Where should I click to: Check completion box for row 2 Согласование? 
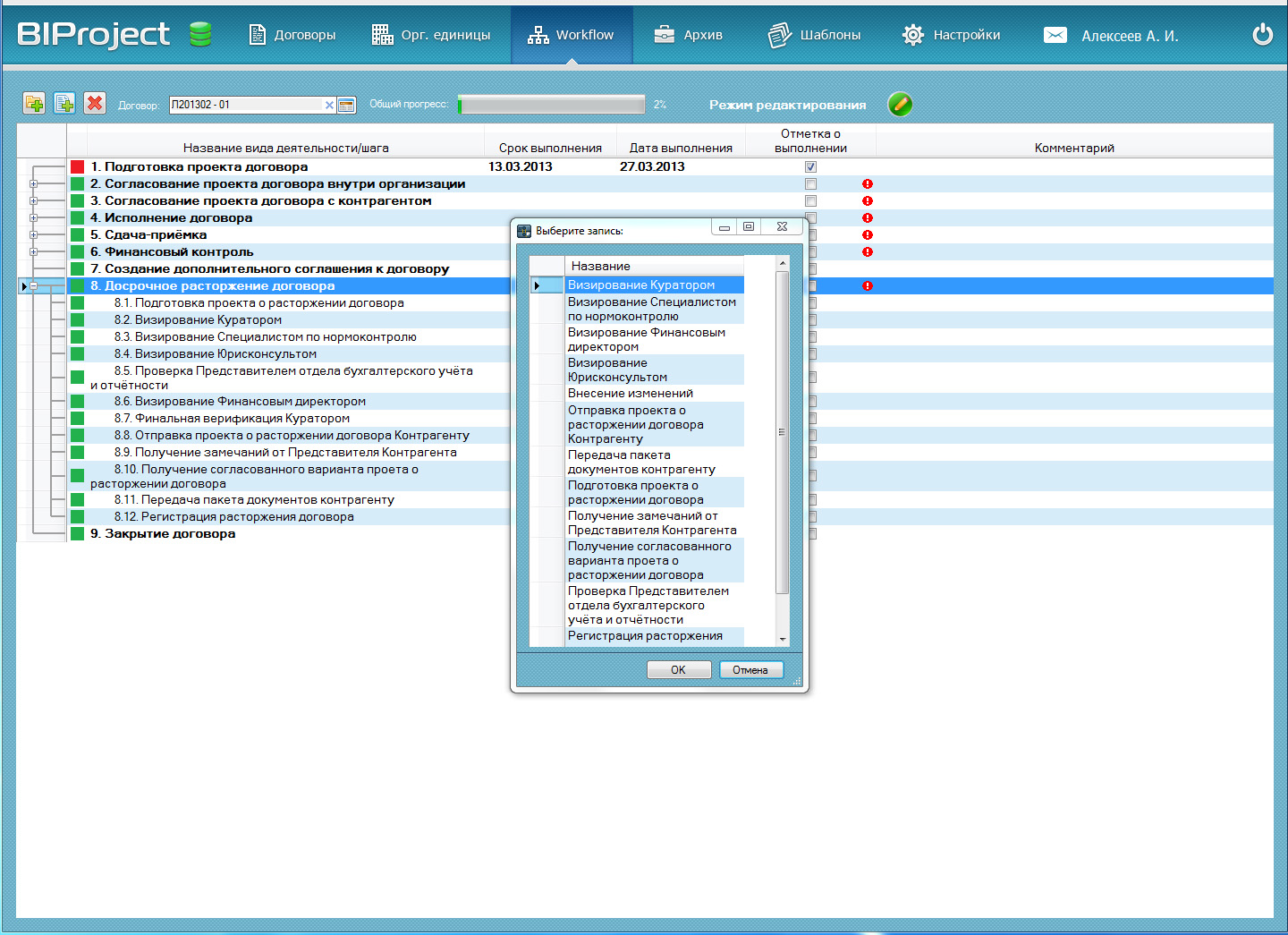(x=810, y=184)
